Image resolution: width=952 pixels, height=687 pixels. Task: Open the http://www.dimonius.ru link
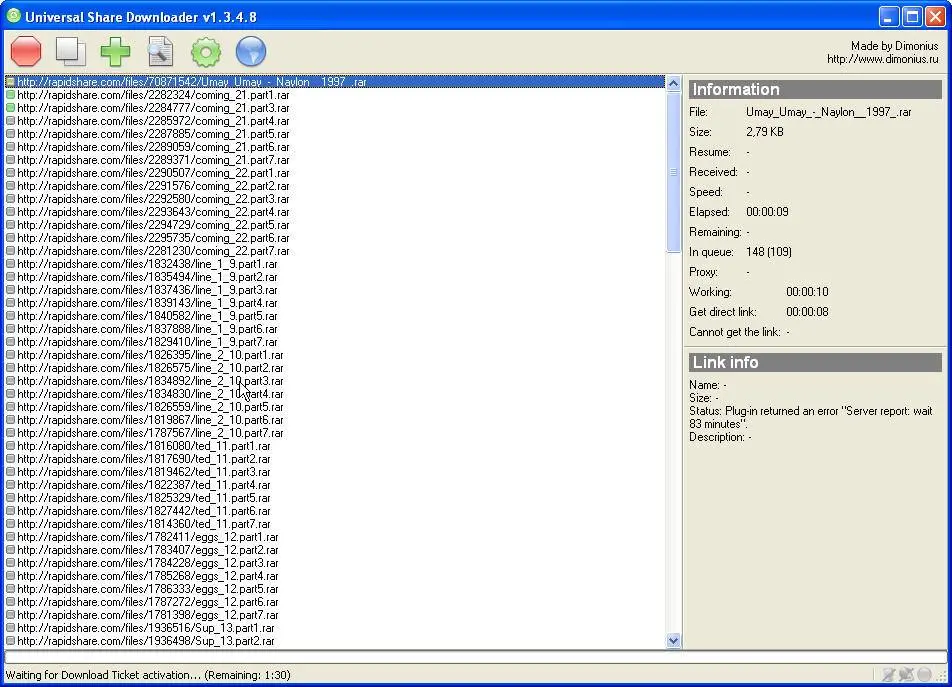coord(882,59)
